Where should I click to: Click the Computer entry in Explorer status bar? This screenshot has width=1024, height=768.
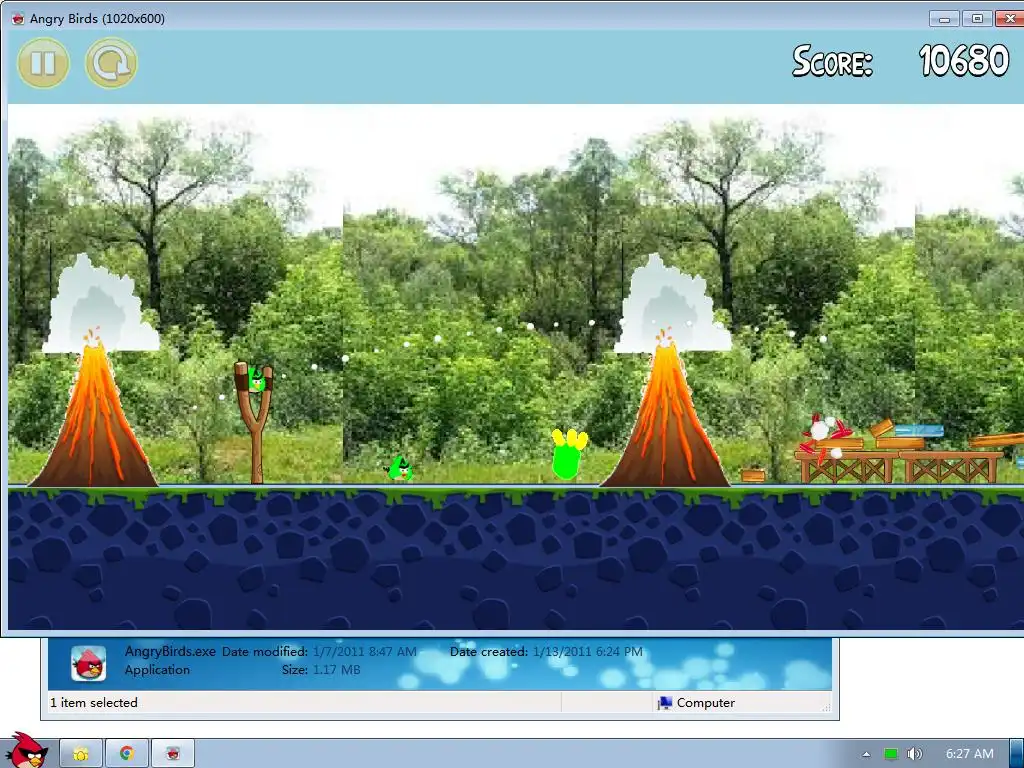click(x=696, y=703)
